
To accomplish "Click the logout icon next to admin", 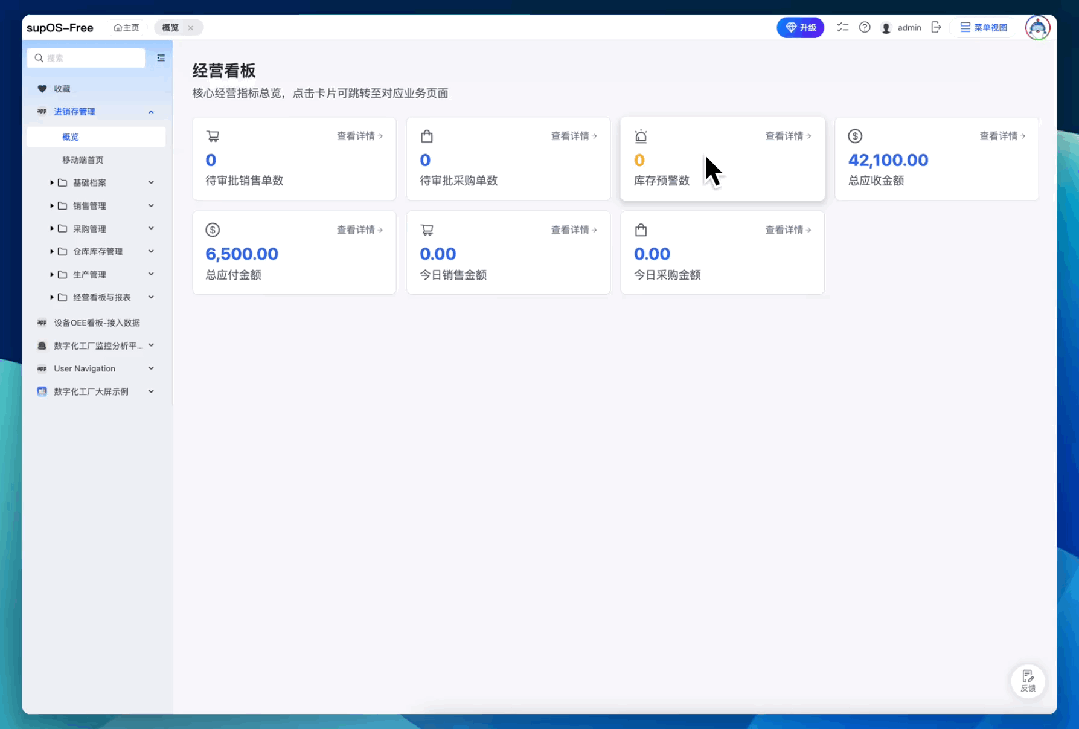I will [x=936, y=28].
